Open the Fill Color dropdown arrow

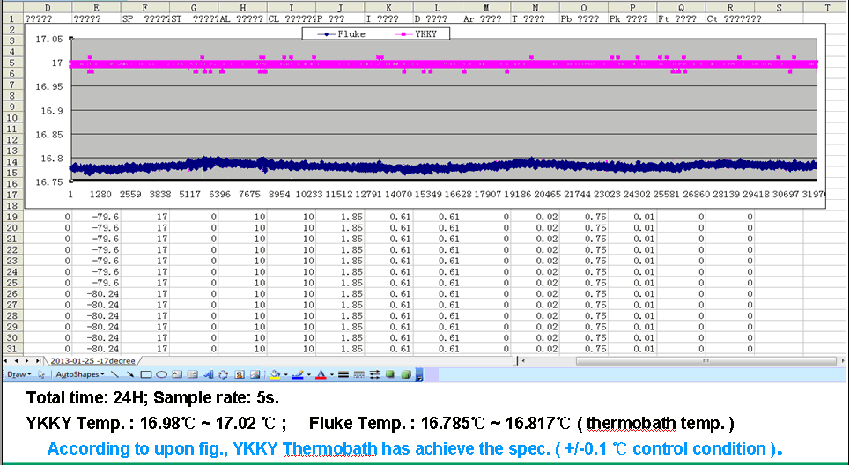tap(285, 374)
